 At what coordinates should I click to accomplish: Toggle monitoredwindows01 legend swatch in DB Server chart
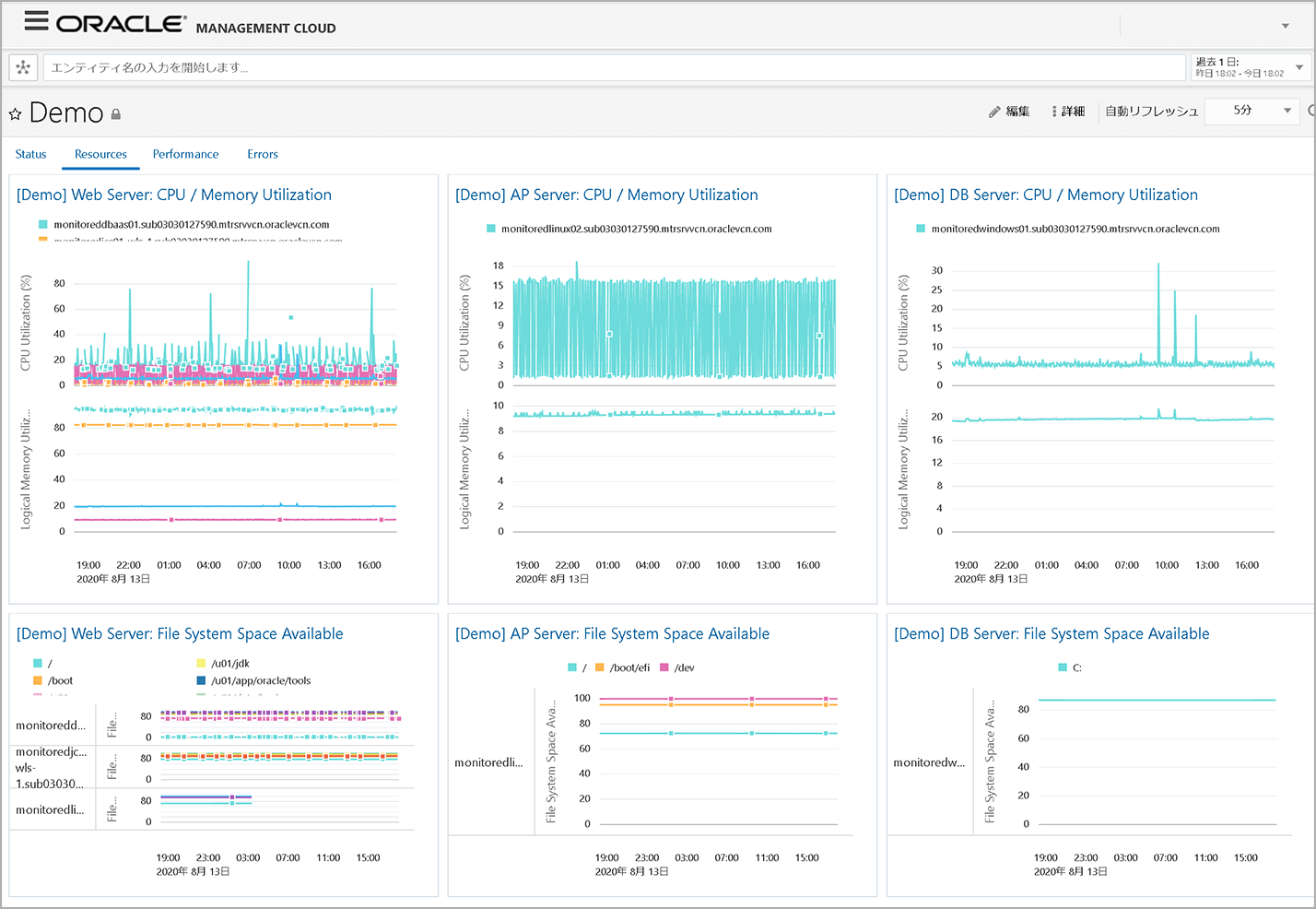[x=921, y=229]
